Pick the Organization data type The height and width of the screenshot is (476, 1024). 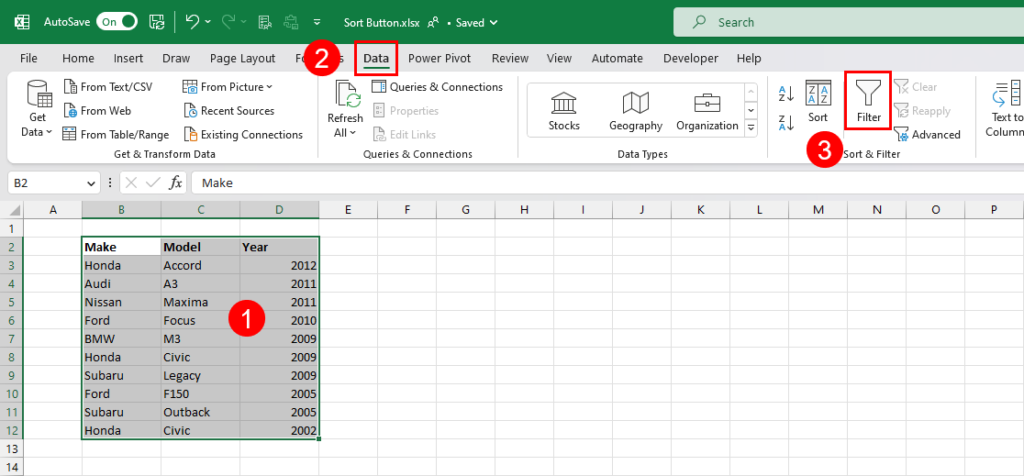[707, 110]
